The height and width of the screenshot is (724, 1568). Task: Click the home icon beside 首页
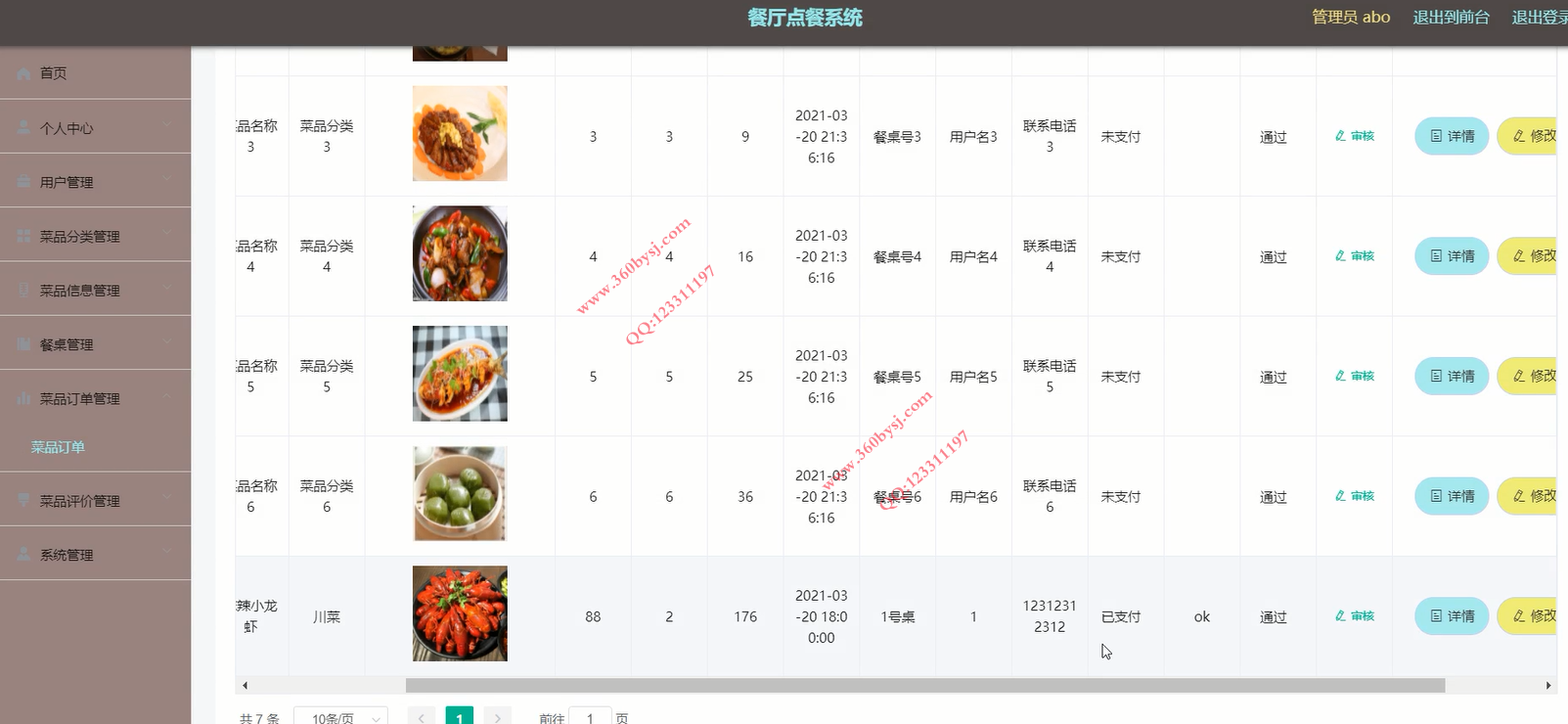(23, 73)
